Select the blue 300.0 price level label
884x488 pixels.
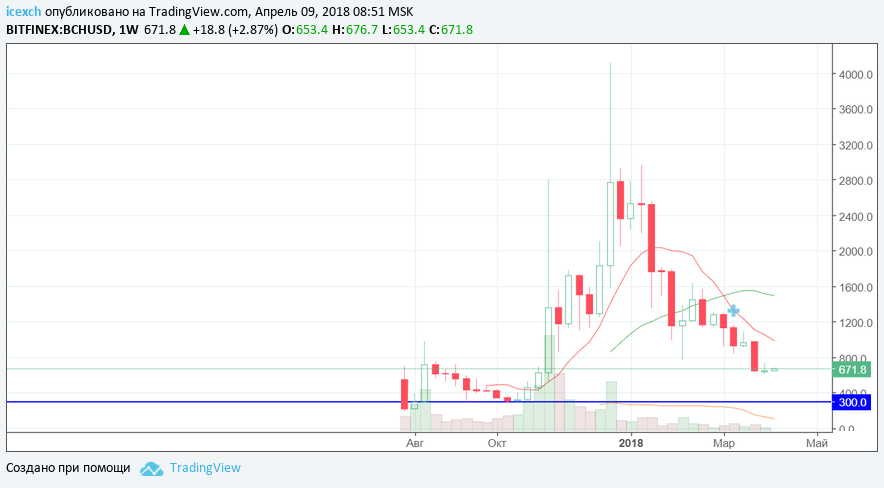click(852, 402)
